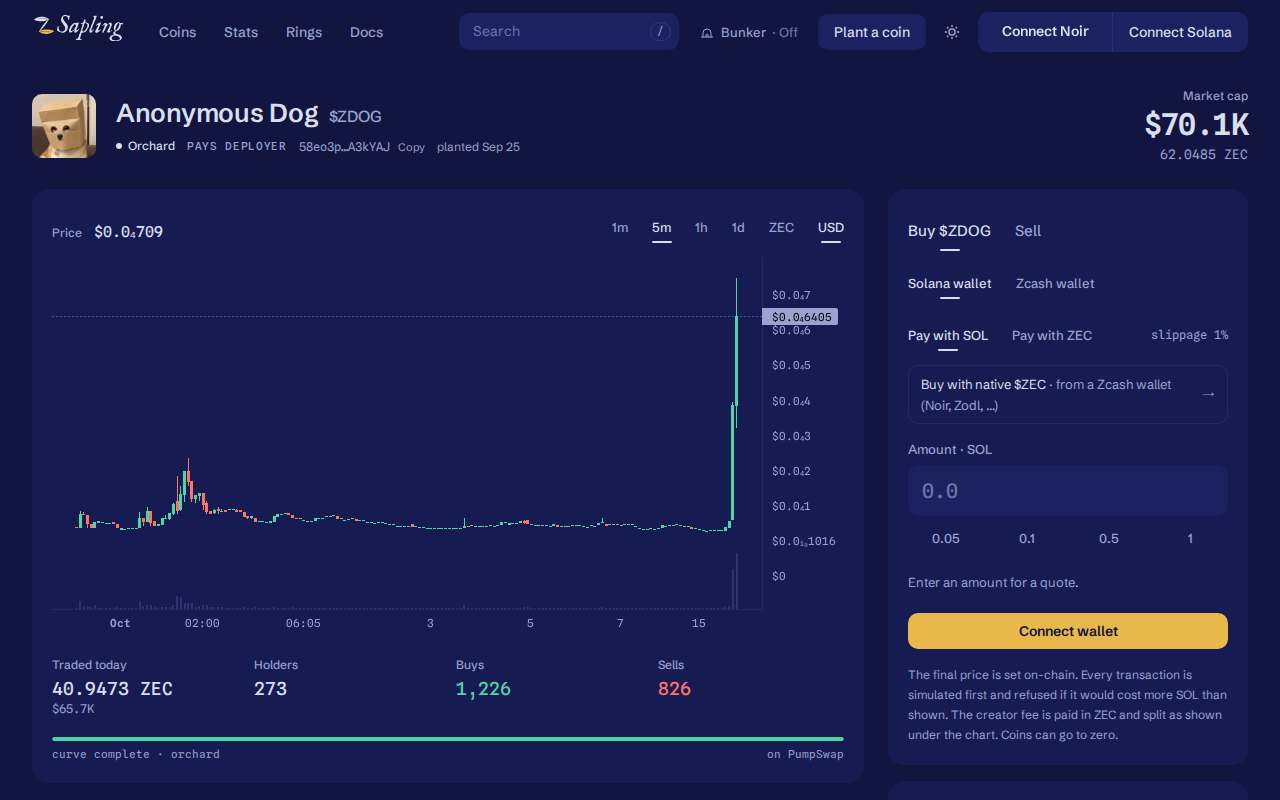Copy the deployer address

pos(411,147)
